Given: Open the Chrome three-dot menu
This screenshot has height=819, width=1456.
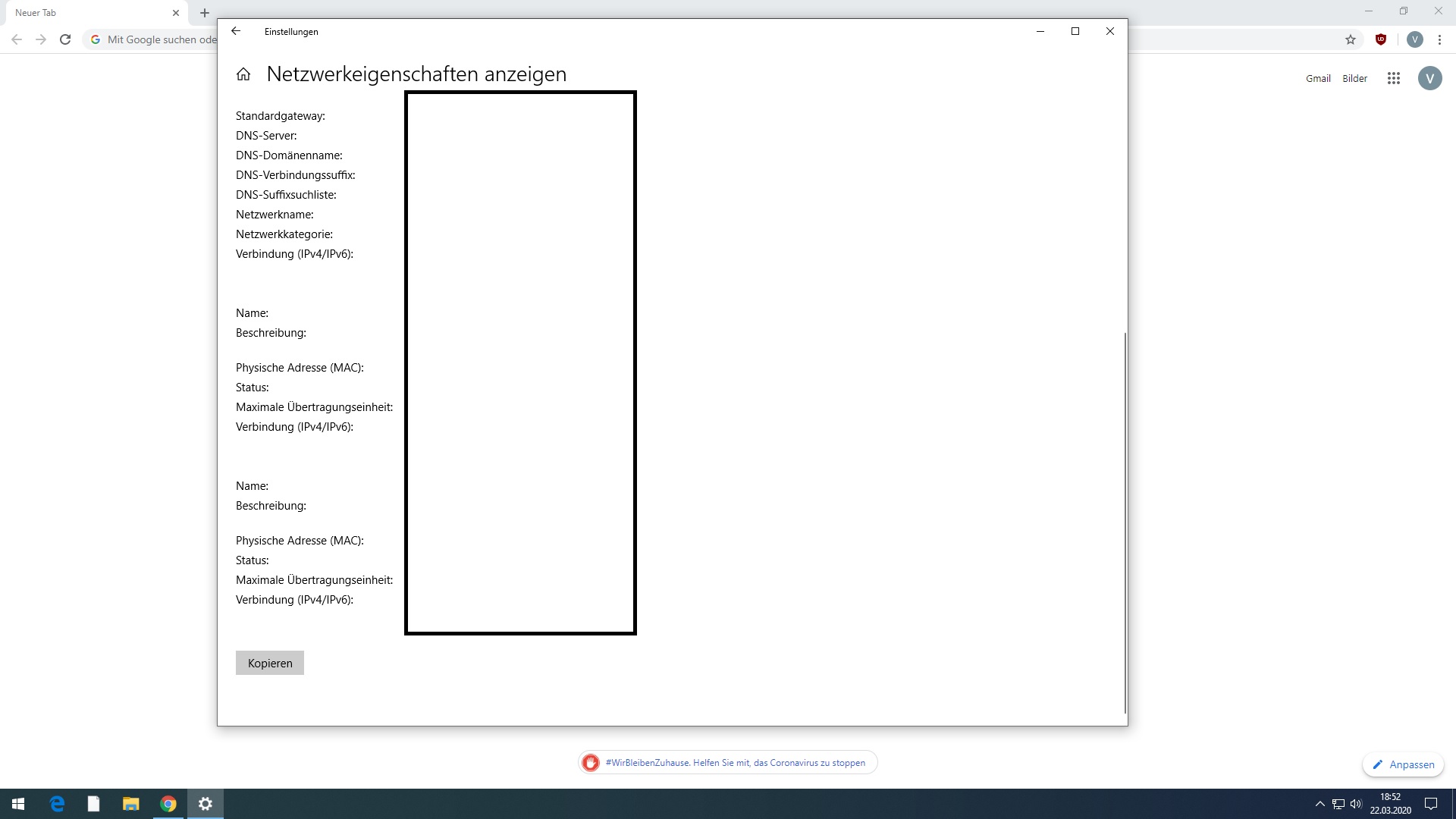Looking at the screenshot, I should [1439, 39].
